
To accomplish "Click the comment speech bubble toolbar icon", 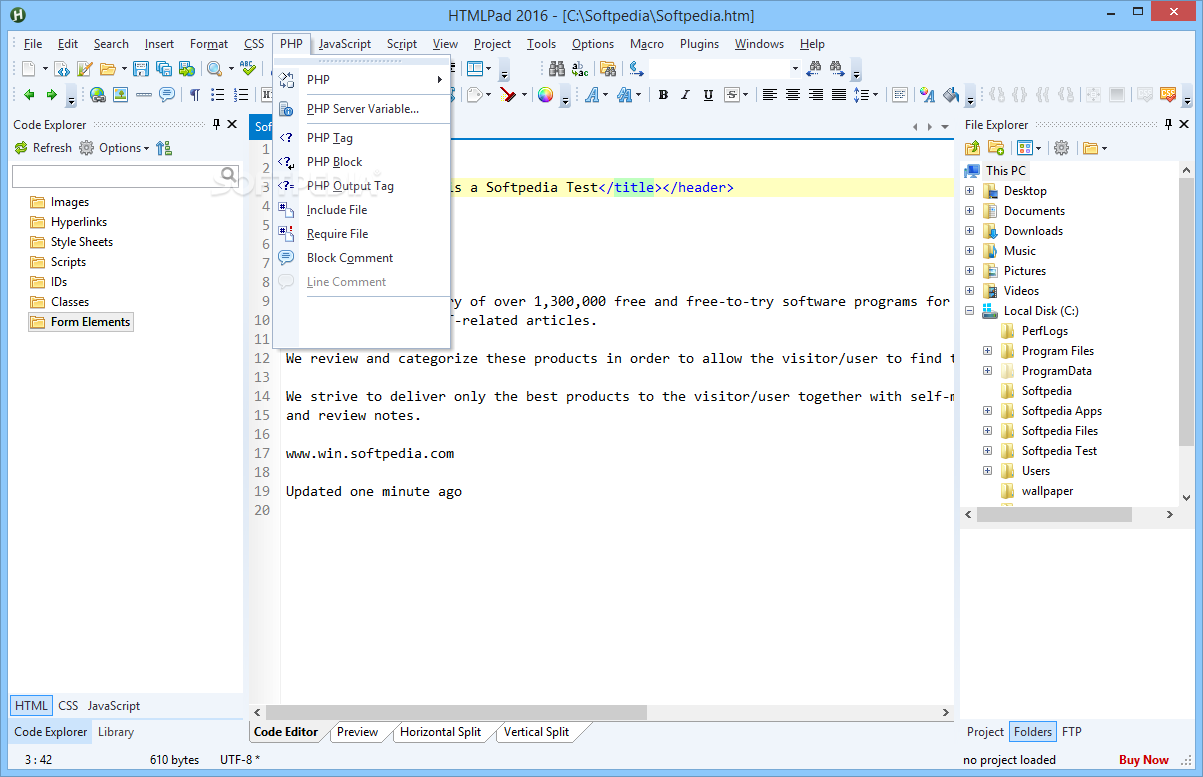I will click(x=167, y=94).
